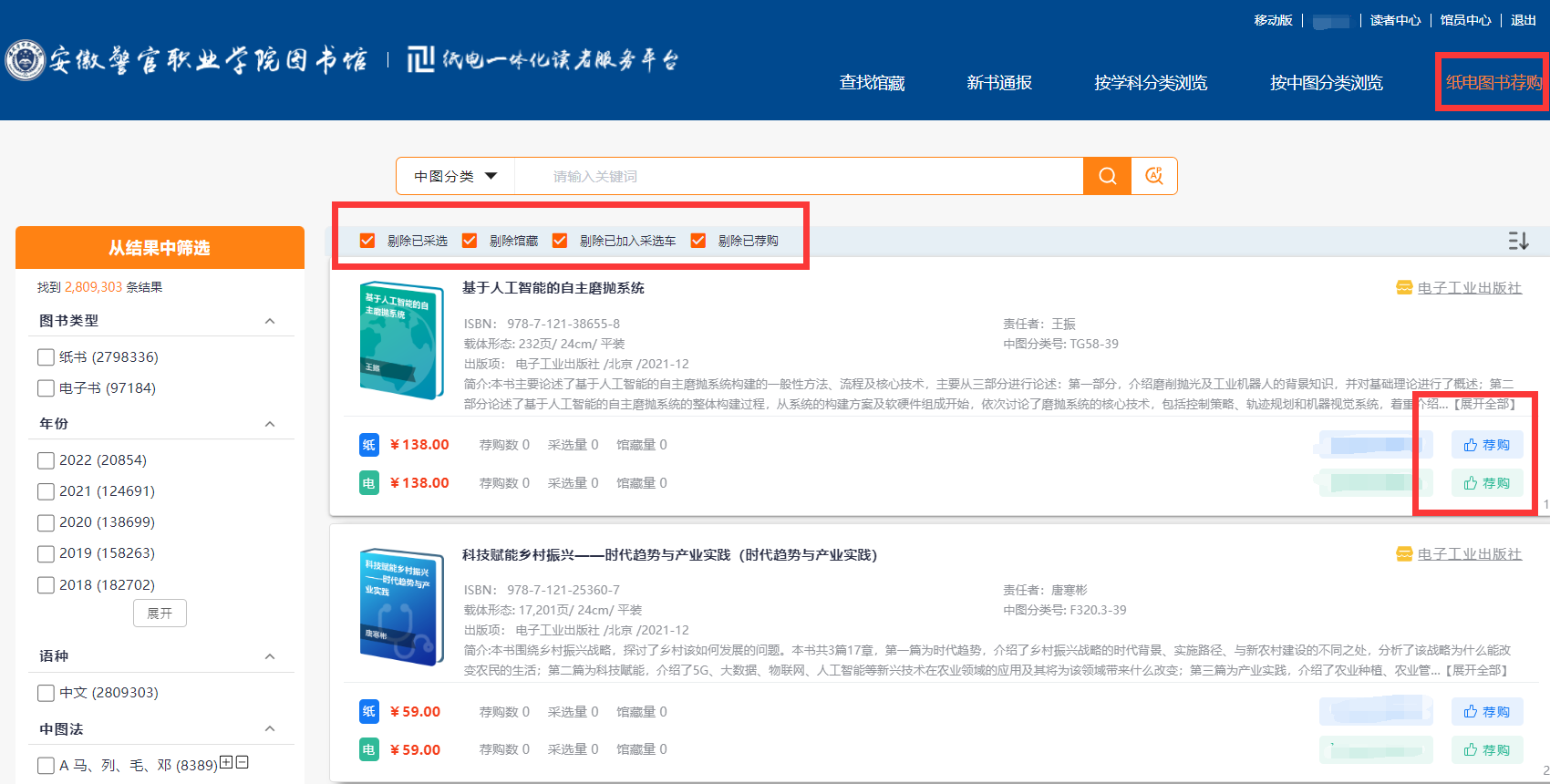Open the 新书通报 menu item
The width and height of the screenshot is (1550, 784).
pos(999,83)
